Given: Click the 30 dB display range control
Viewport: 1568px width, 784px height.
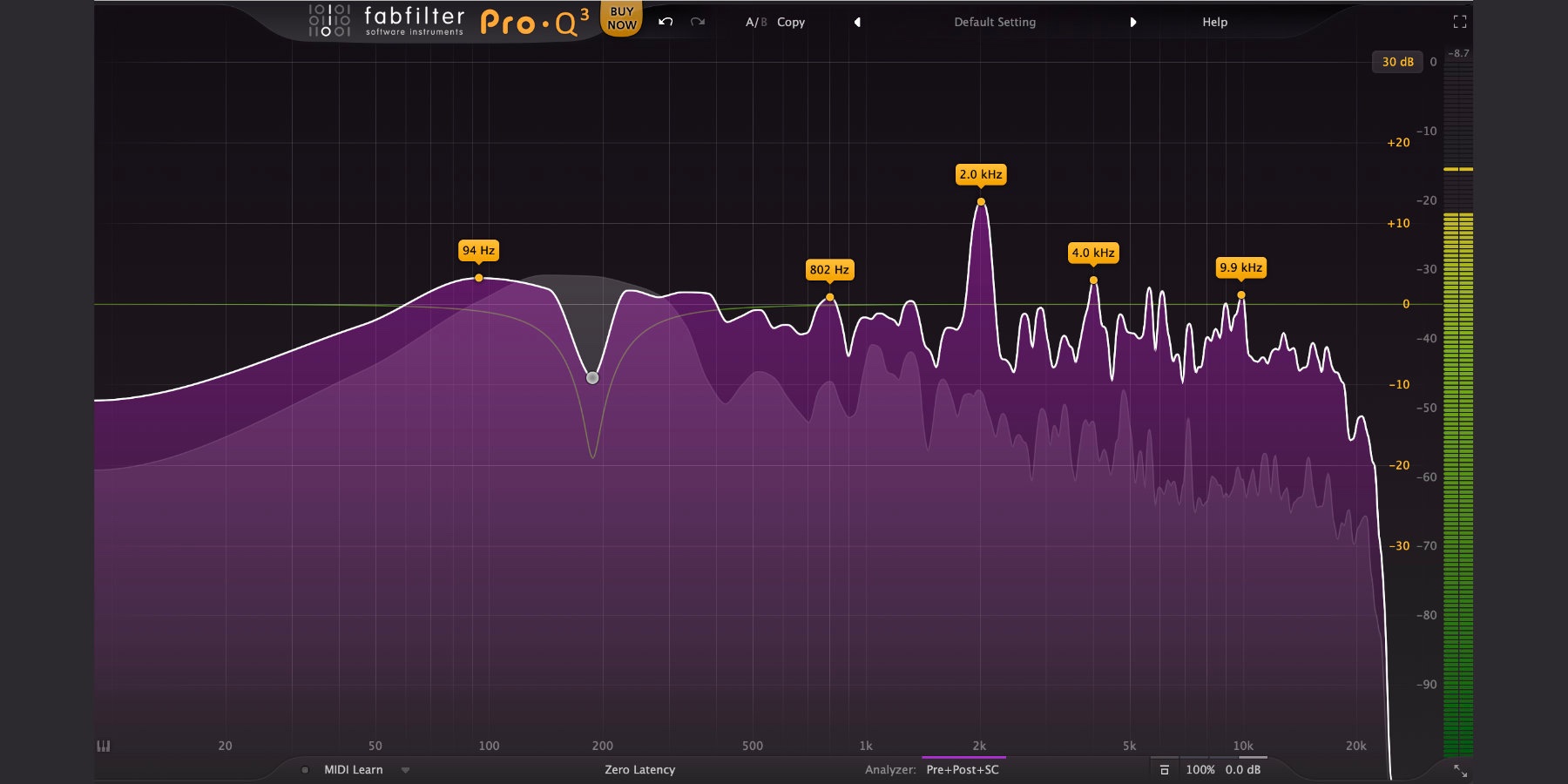Looking at the screenshot, I should click(1398, 62).
